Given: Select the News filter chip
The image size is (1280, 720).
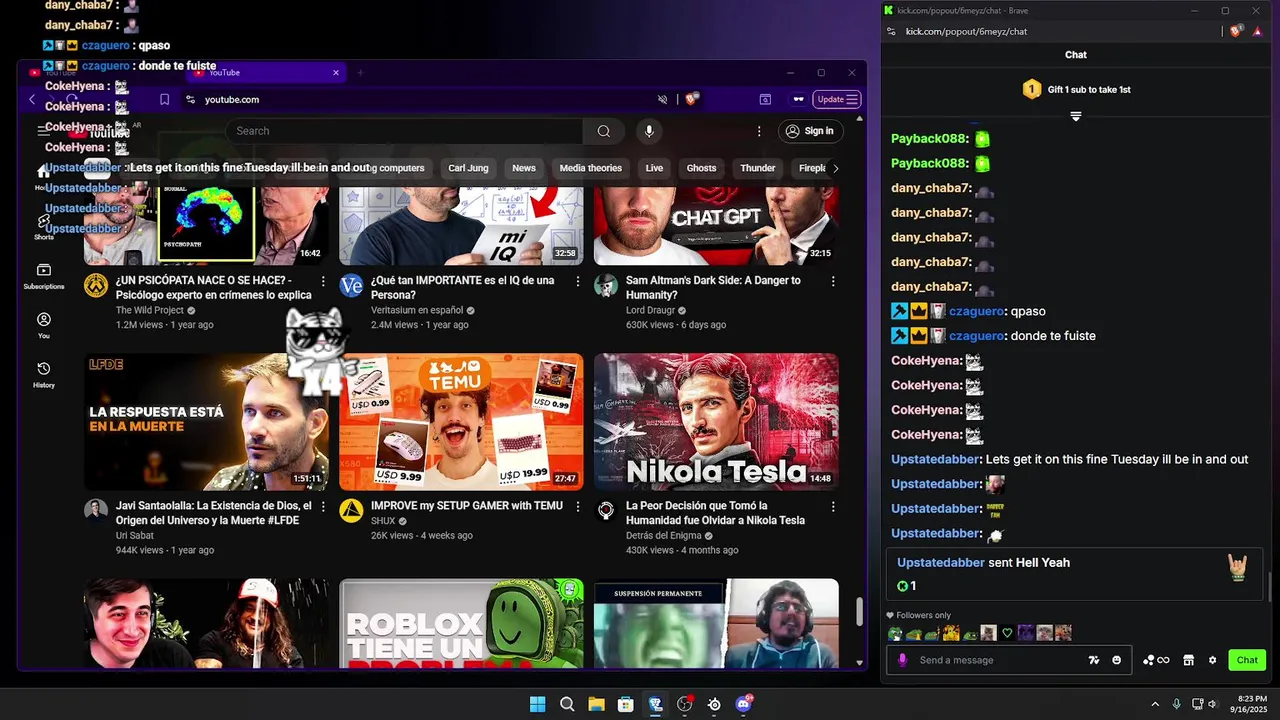Looking at the screenshot, I should pyautogui.click(x=524, y=168).
